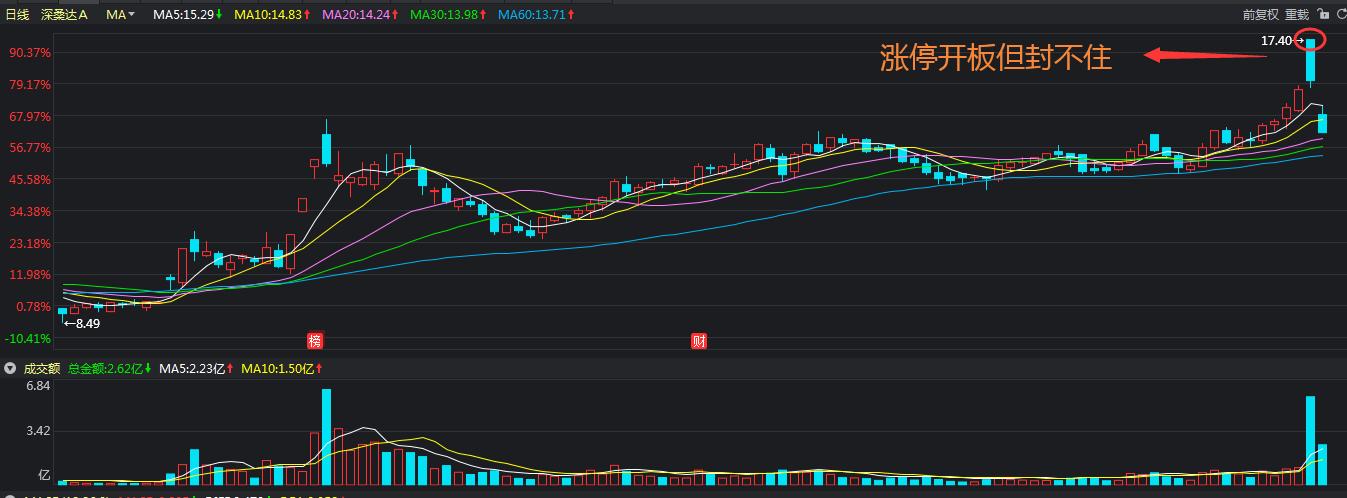Click the 17.40 high price label
This screenshot has height=498, width=1347.
click(1276, 41)
